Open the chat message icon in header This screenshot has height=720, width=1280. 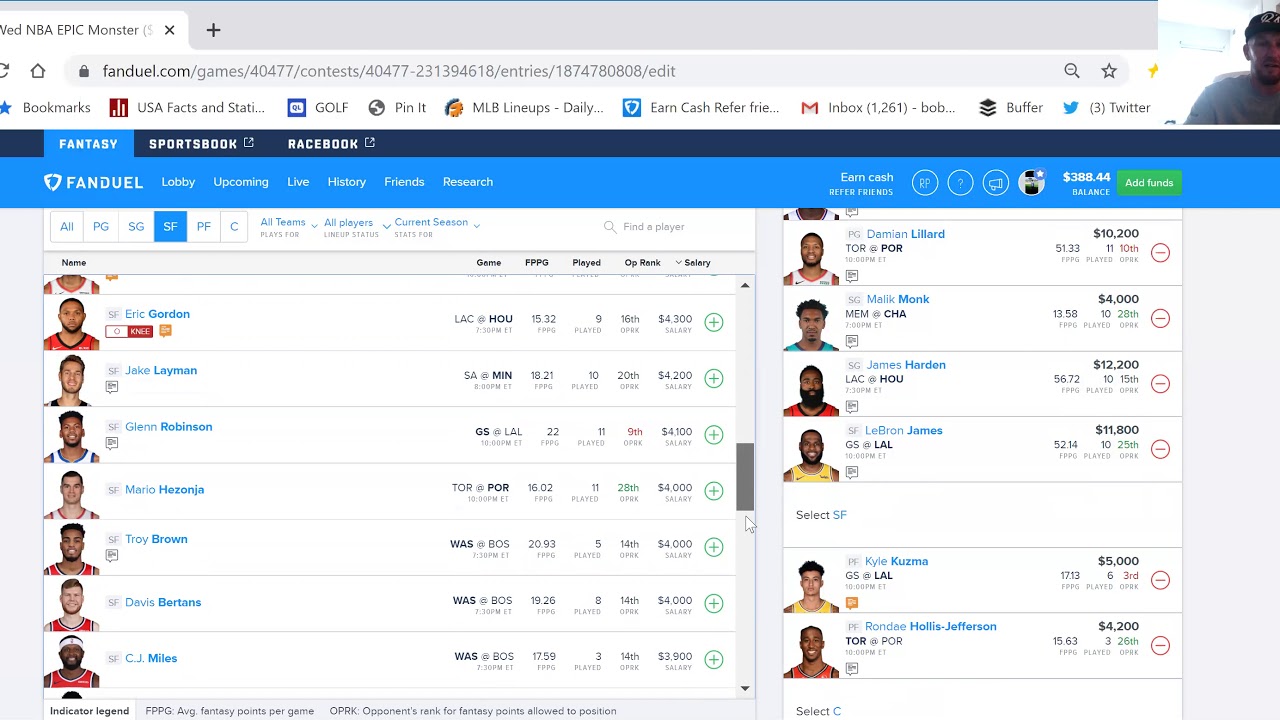[x=995, y=183]
